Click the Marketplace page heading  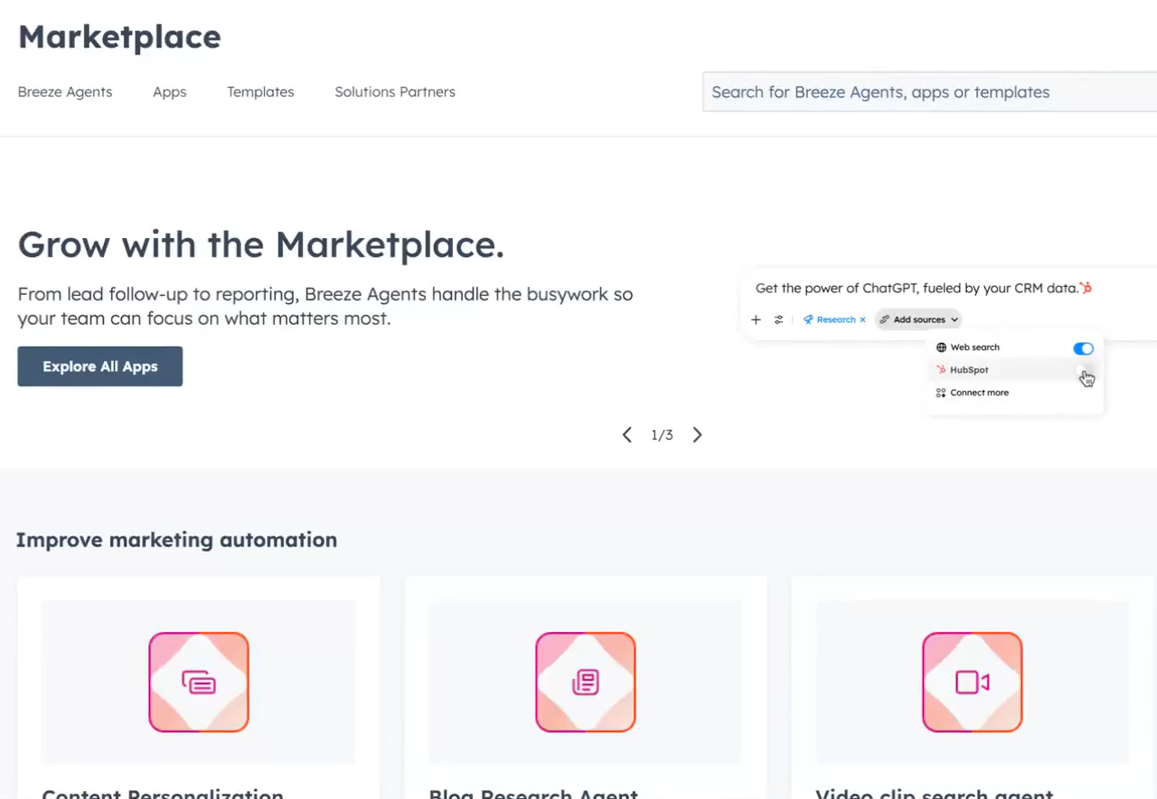tap(120, 38)
